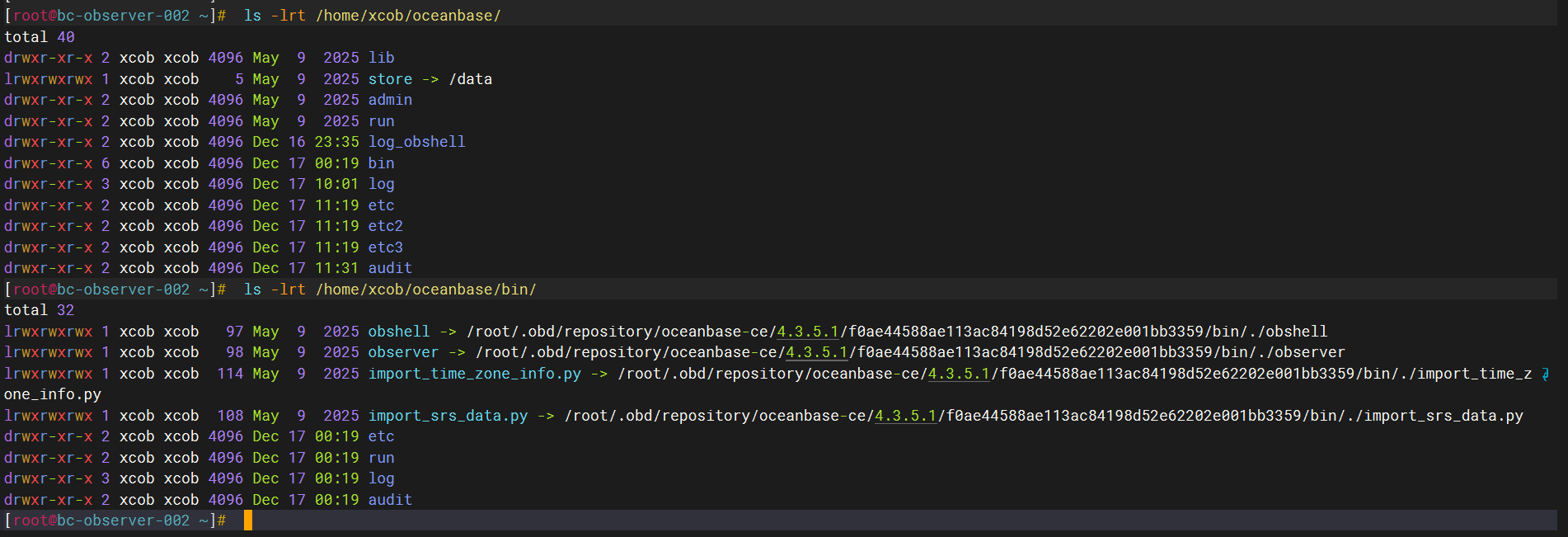Click 4.3.5.1 link in import_srs_data.py path
1568x537 pixels.
coord(905,416)
